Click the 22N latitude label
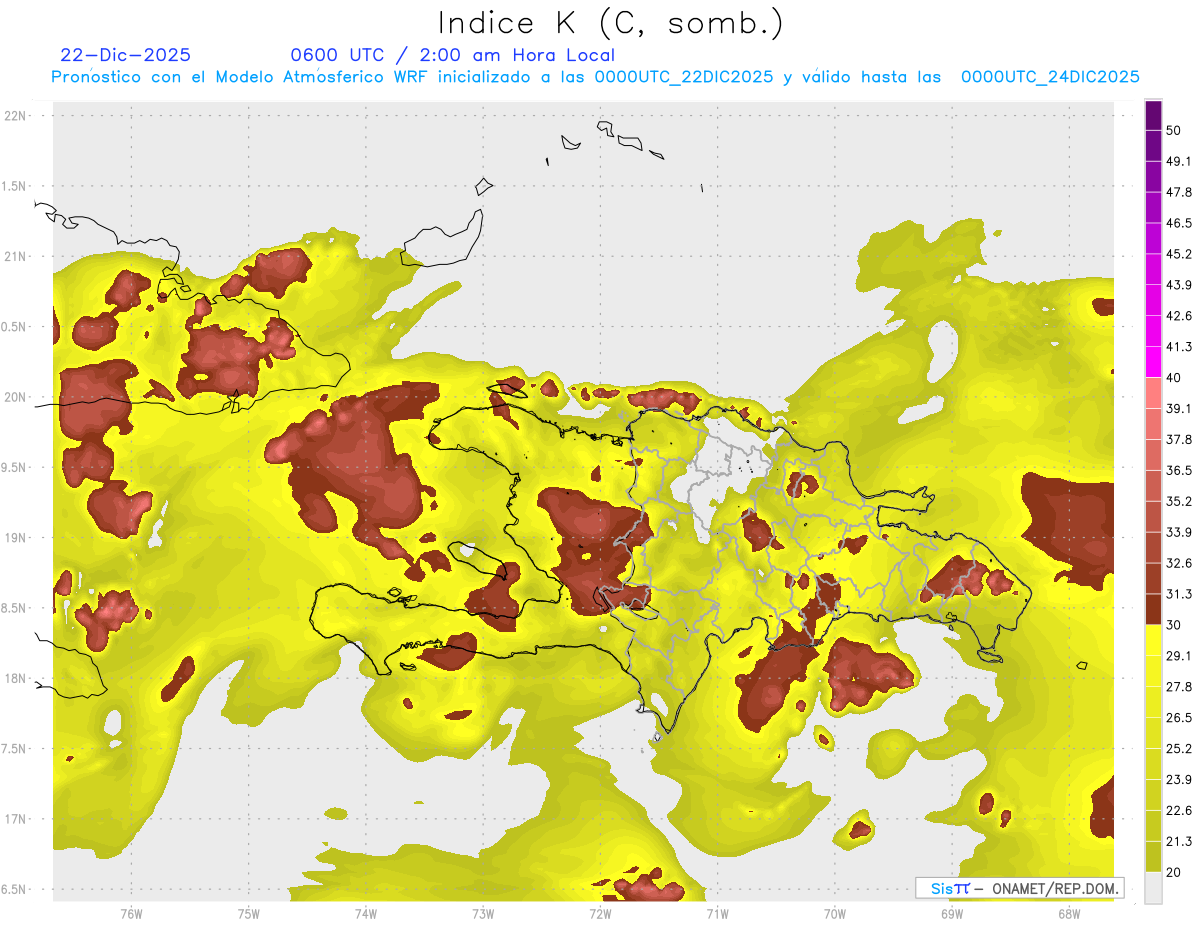1200x927 pixels. point(17,115)
